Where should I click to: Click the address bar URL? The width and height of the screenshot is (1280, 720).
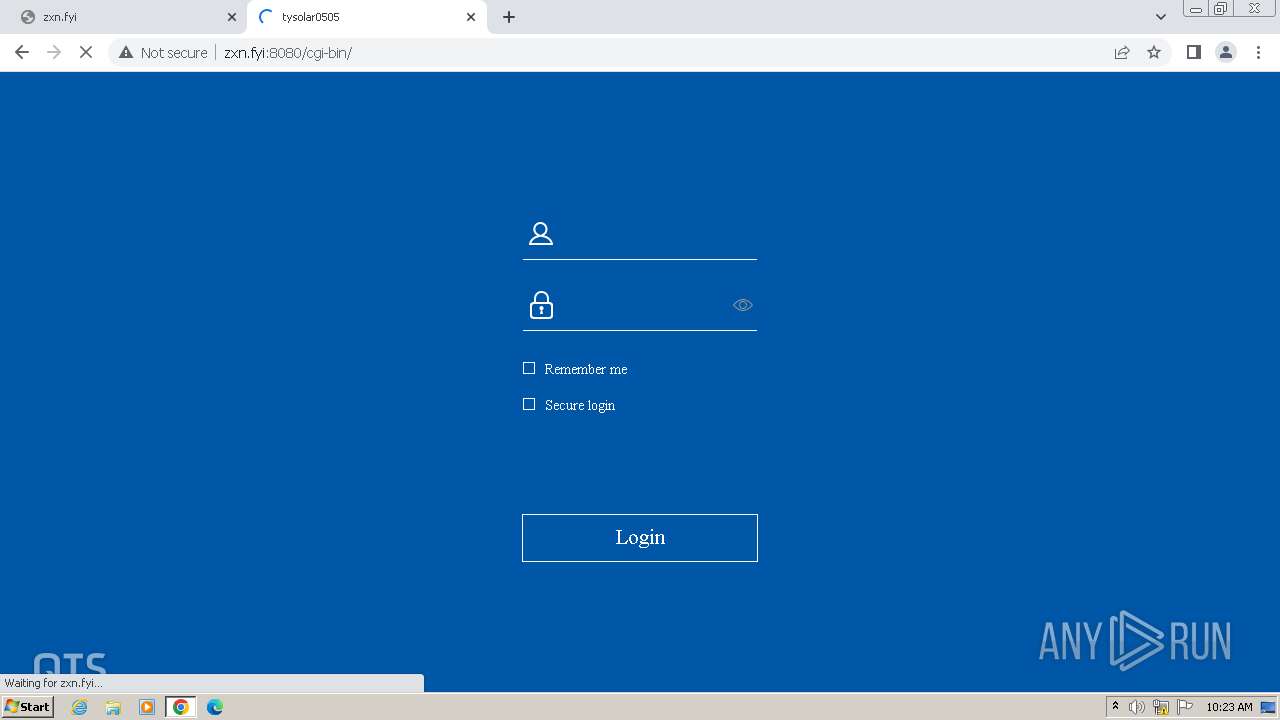(288, 52)
